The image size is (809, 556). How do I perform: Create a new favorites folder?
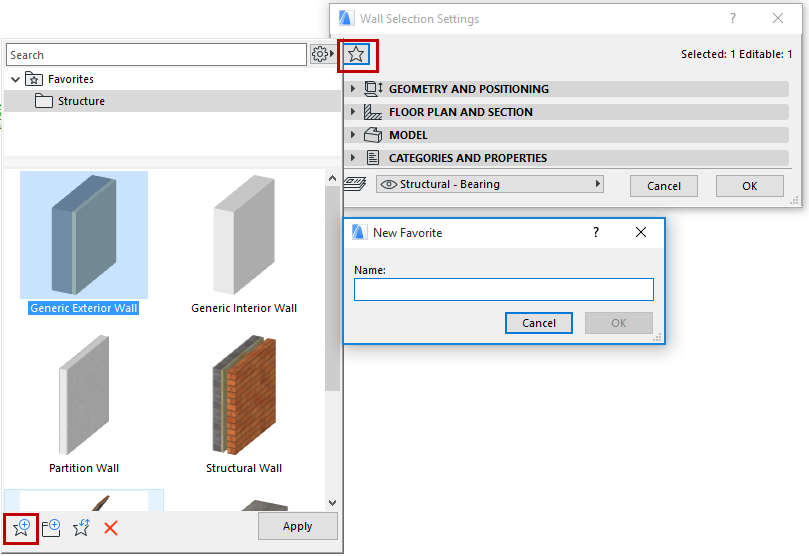(51, 528)
